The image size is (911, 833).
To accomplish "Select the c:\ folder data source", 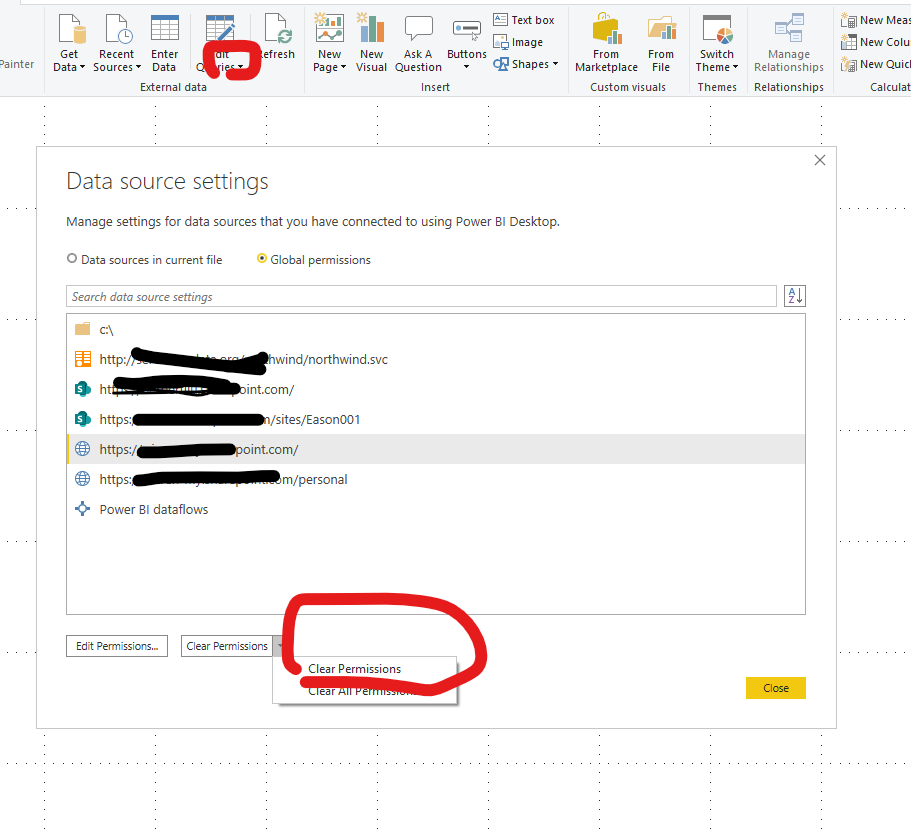I will 436,329.
